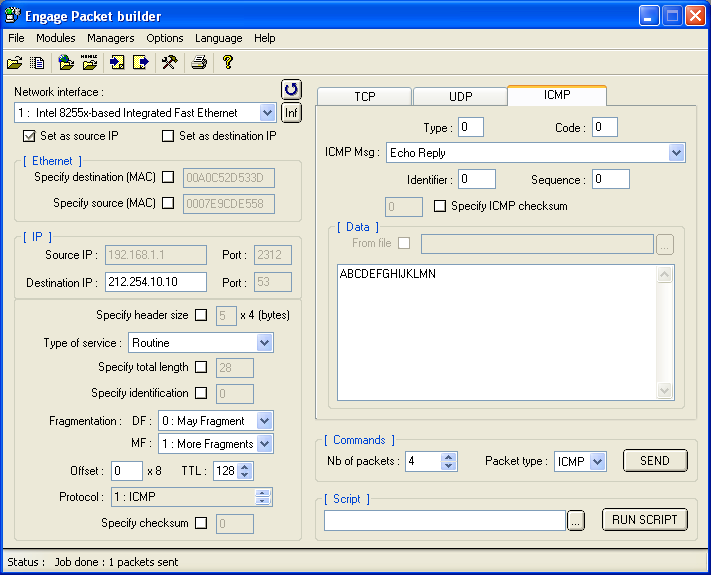The width and height of the screenshot is (711, 575).
Task: Click the export arrow-out toolbar icon
Action: click(x=141, y=62)
